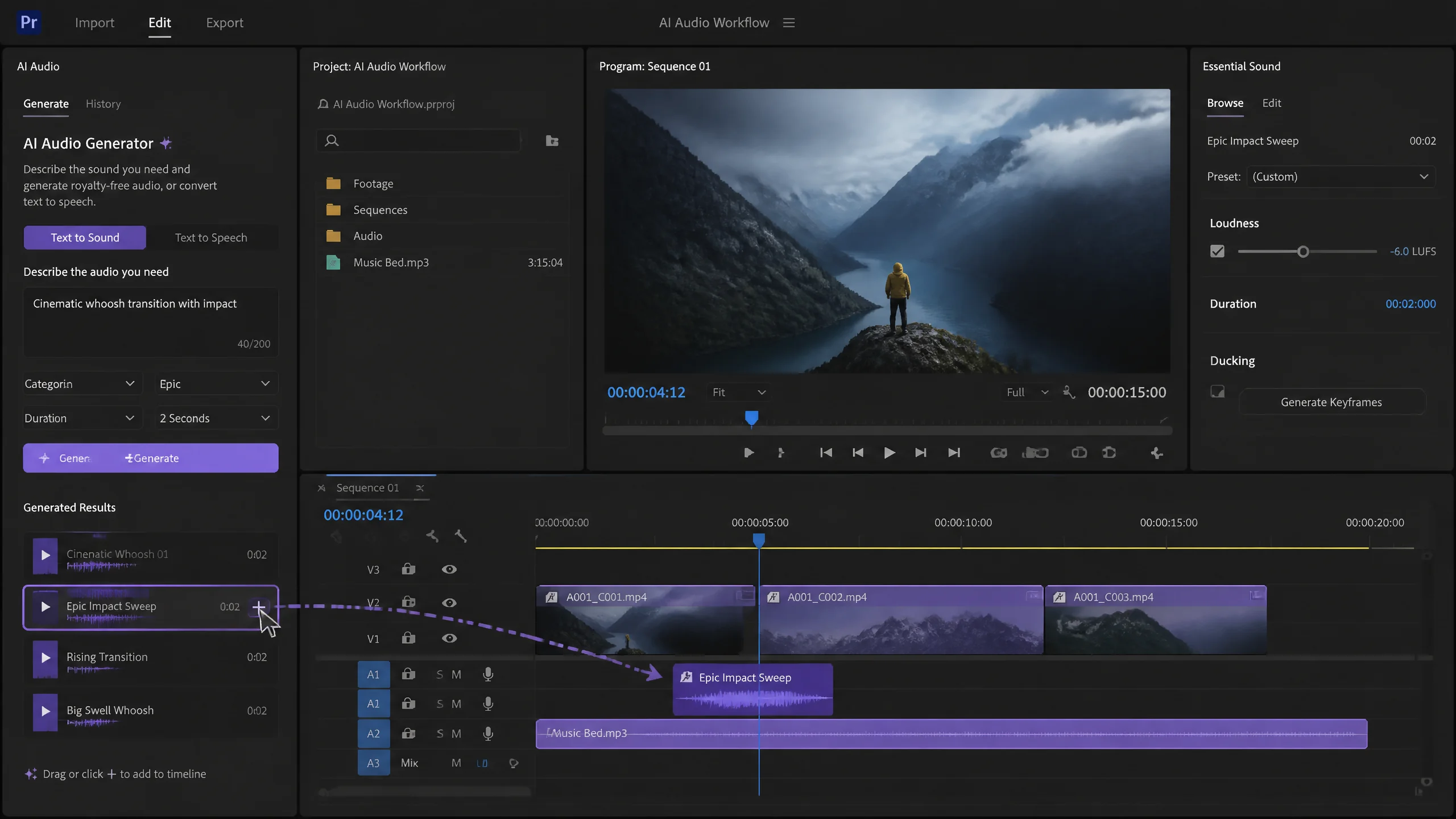Screen dimensions: 1456x819
Task: Open the Fit zoom level dropdown
Action: coord(739,392)
